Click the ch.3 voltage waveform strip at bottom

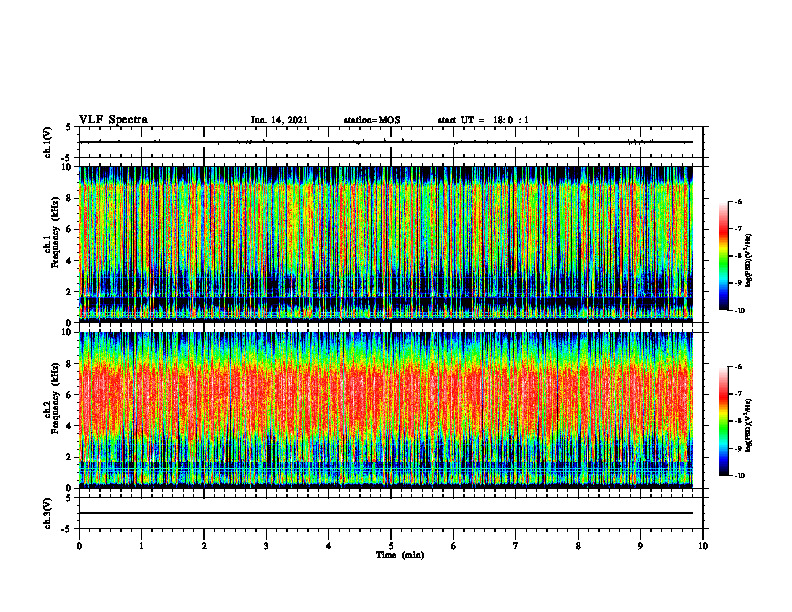(x=391, y=513)
